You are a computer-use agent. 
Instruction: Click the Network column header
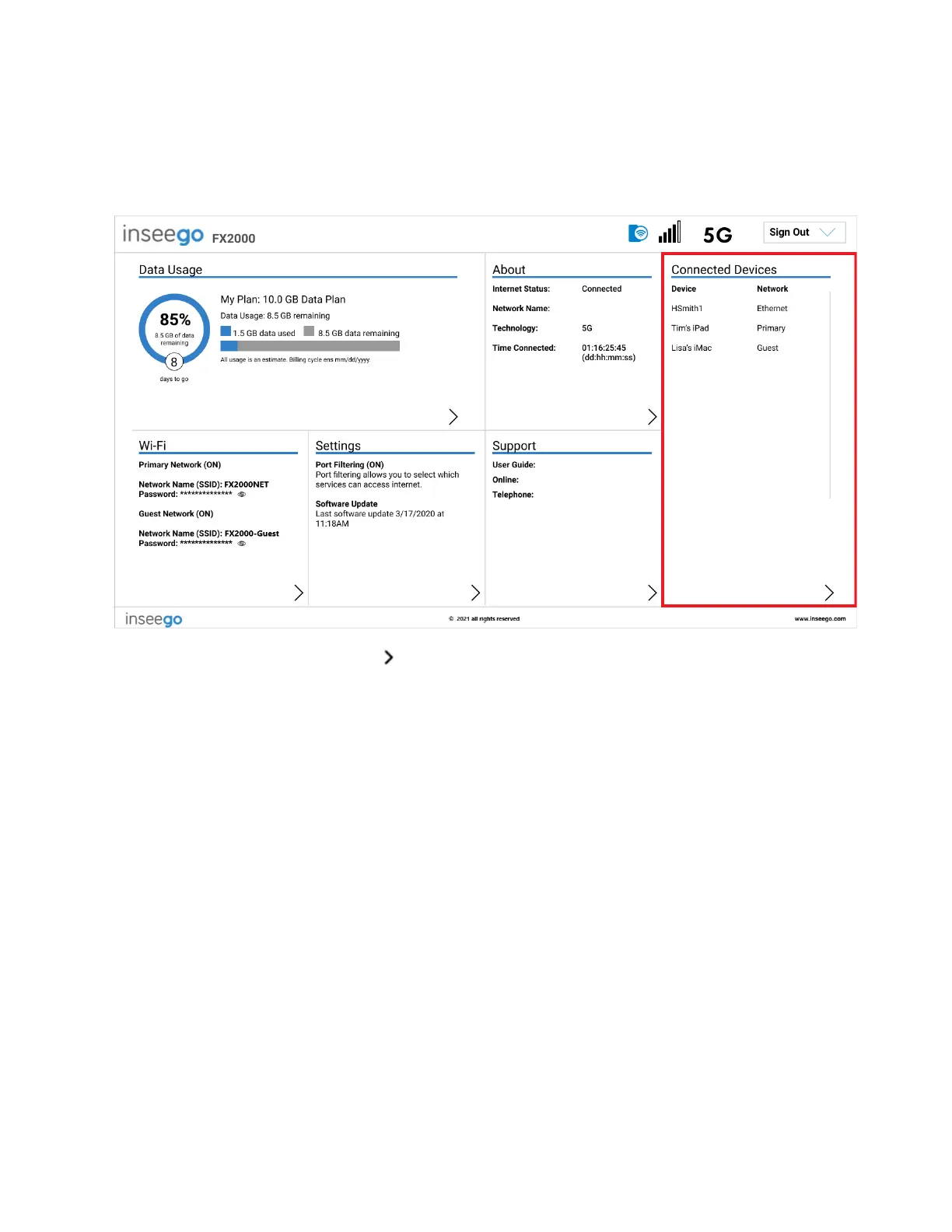click(772, 289)
